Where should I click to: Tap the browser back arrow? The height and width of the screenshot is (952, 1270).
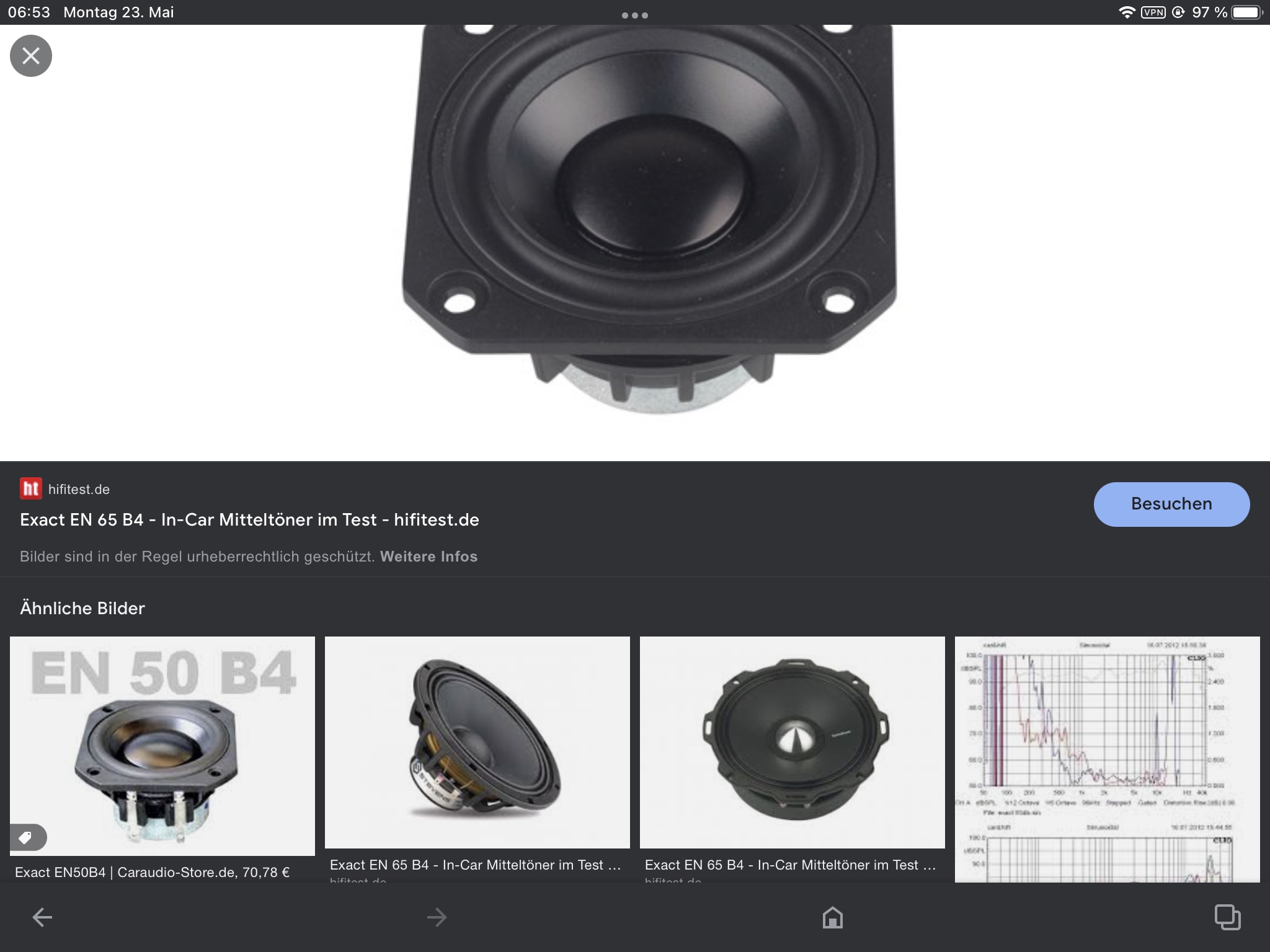click(x=42, y=917)
